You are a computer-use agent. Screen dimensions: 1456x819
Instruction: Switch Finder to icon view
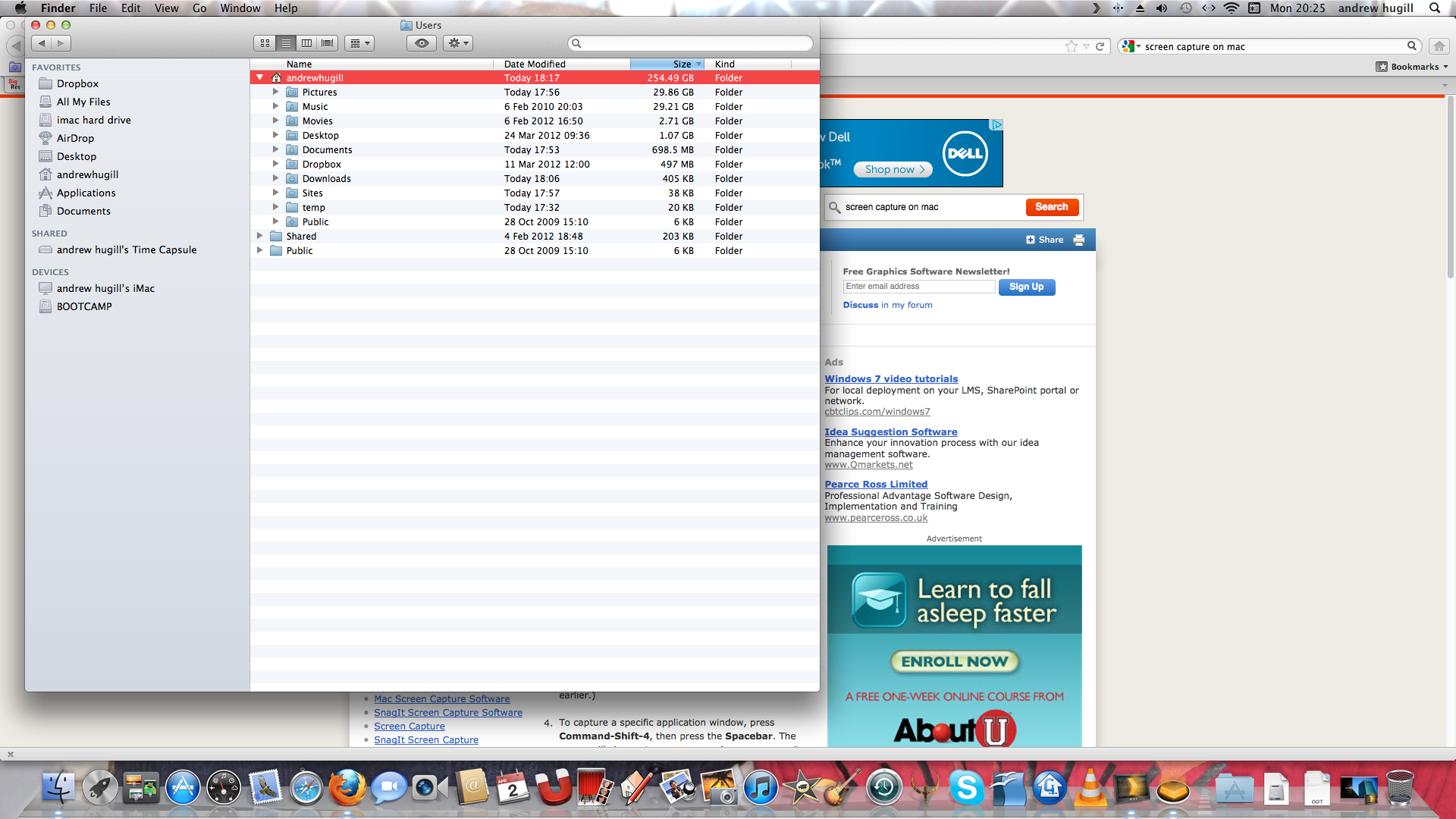click(x=265, y=43)
